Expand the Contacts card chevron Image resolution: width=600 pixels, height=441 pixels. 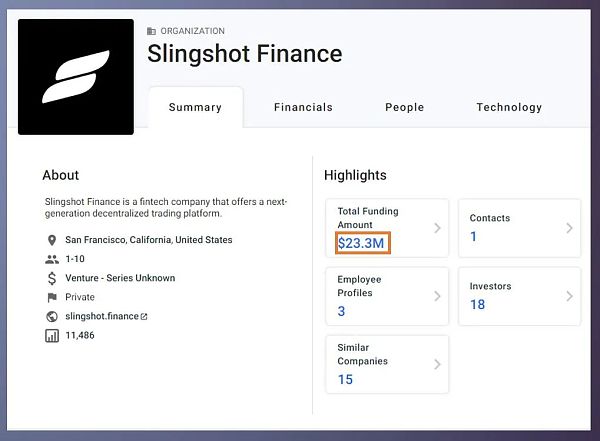pyautogui.click(x=569, y=228)
